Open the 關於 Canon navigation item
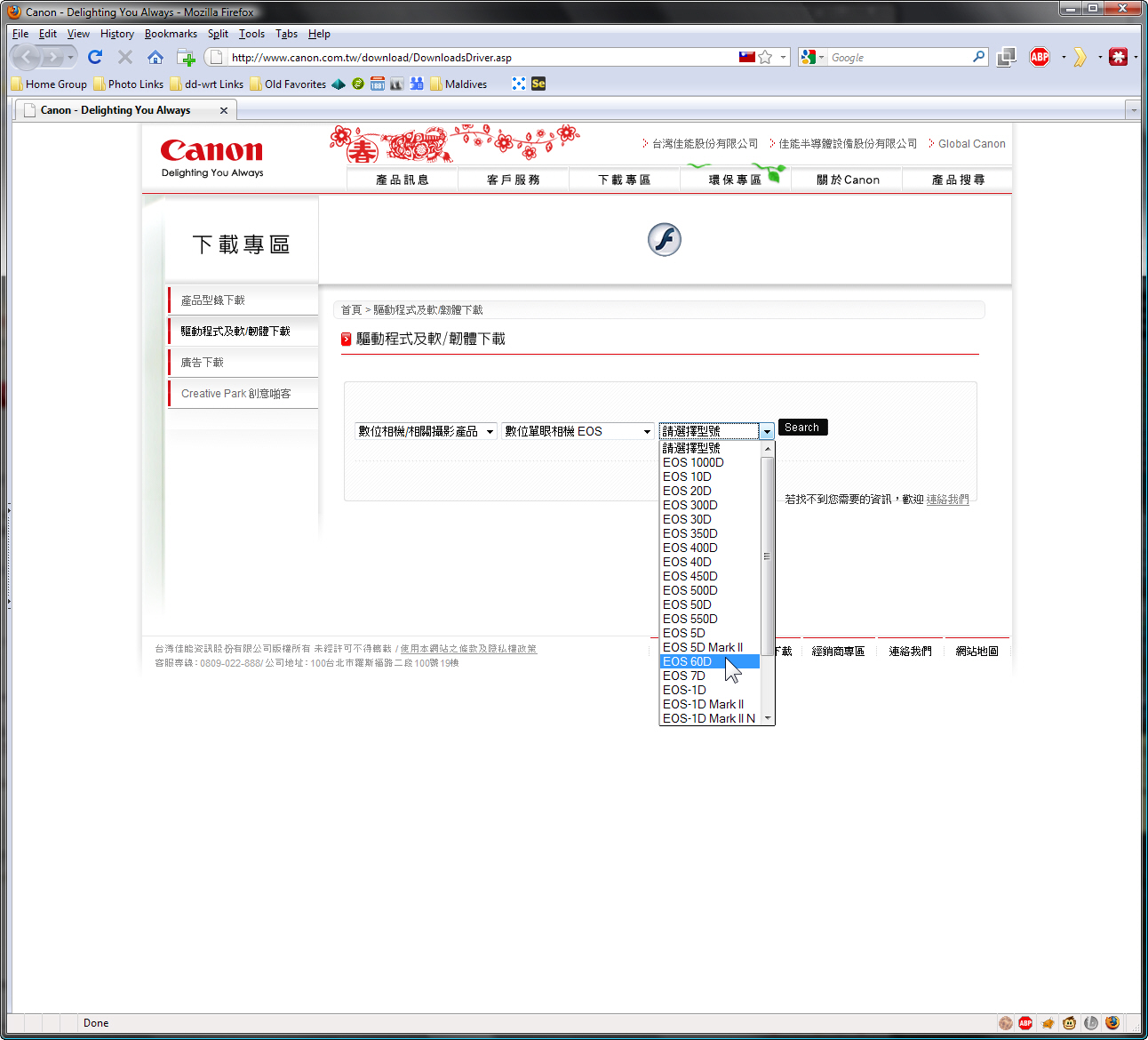The image size is (1148, 1040). [x=848, y=180]
